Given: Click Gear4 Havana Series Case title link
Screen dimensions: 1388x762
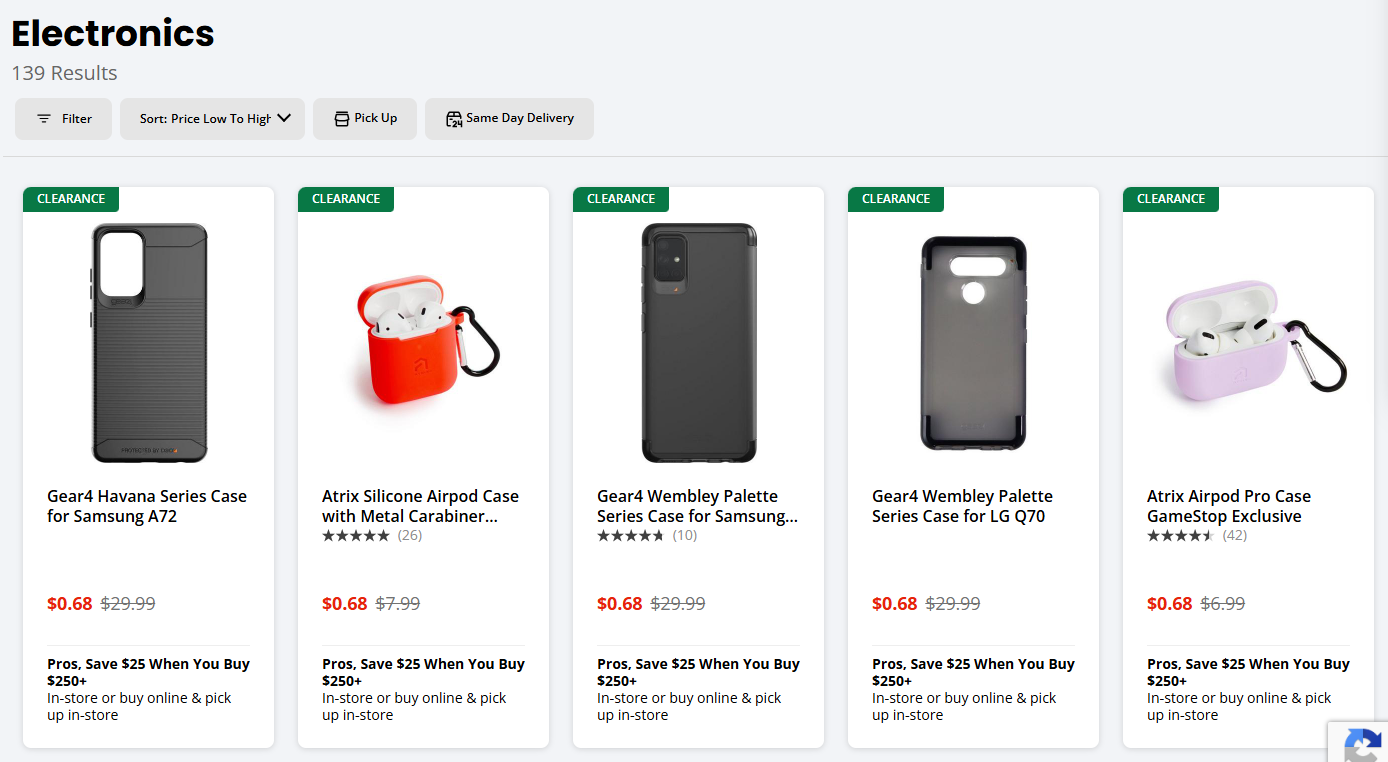Looking at the screenshot, I should point(147,506).
